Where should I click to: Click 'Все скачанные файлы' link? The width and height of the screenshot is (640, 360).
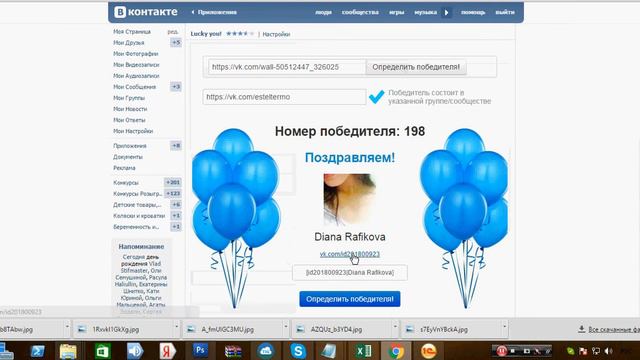614,329
